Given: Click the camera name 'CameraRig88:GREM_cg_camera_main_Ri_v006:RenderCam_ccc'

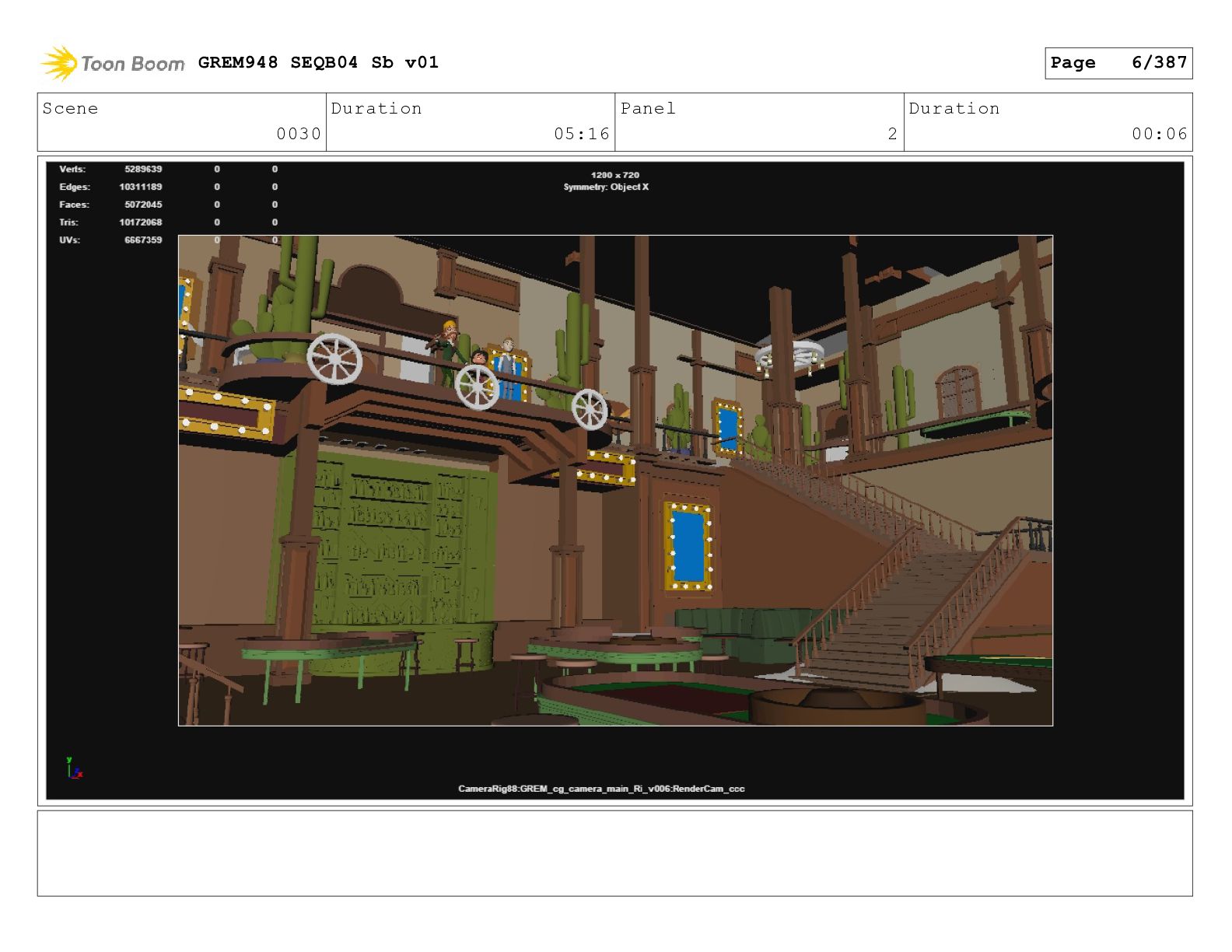Looking at the screenshot, I should pyautogui.click(x=601, y=789).
